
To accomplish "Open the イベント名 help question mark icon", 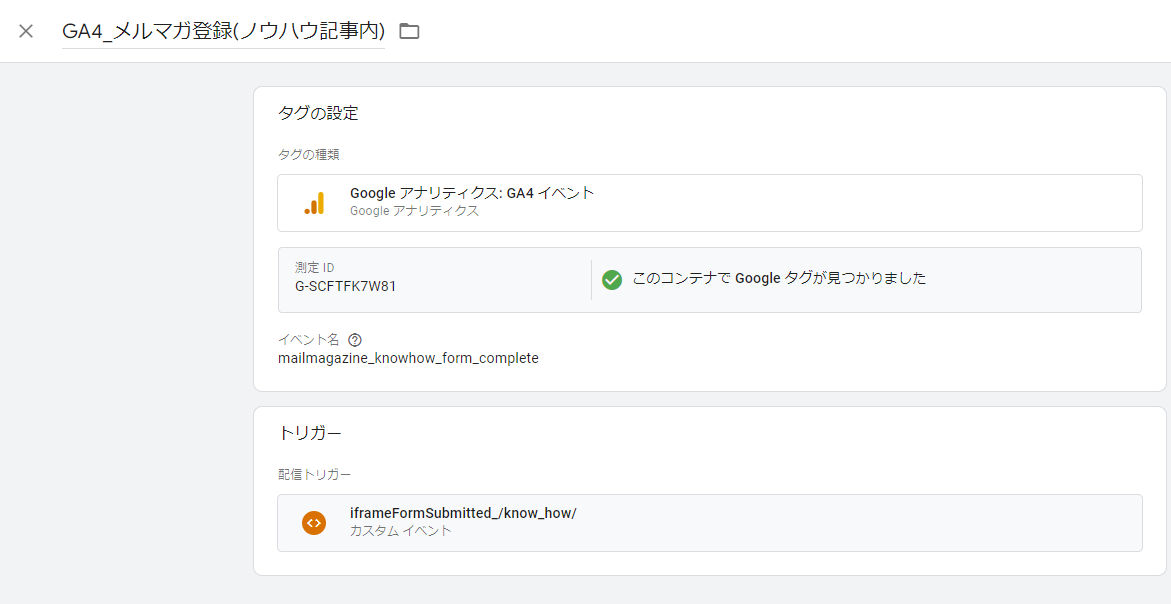I will [x=356, y=339].
